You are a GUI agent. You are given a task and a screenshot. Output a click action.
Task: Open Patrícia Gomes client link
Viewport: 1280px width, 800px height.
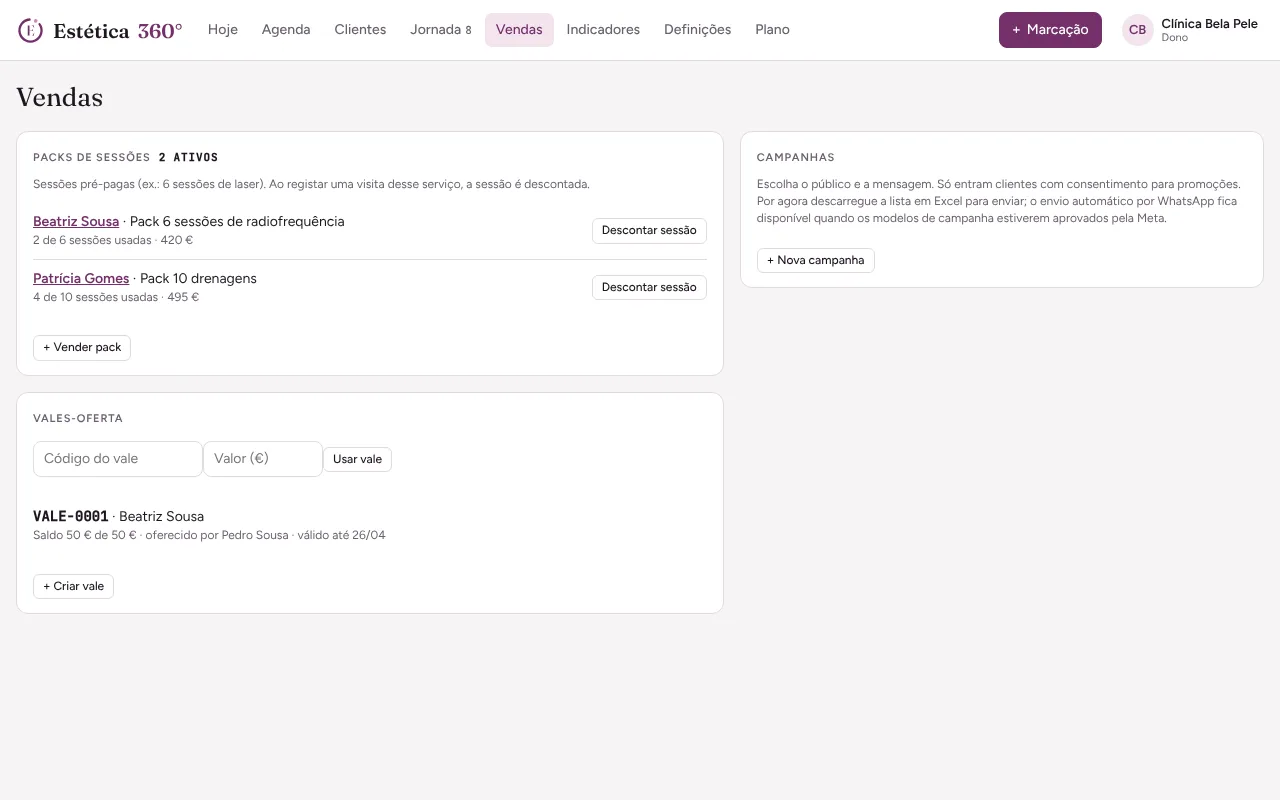click(x=81, y=278)
